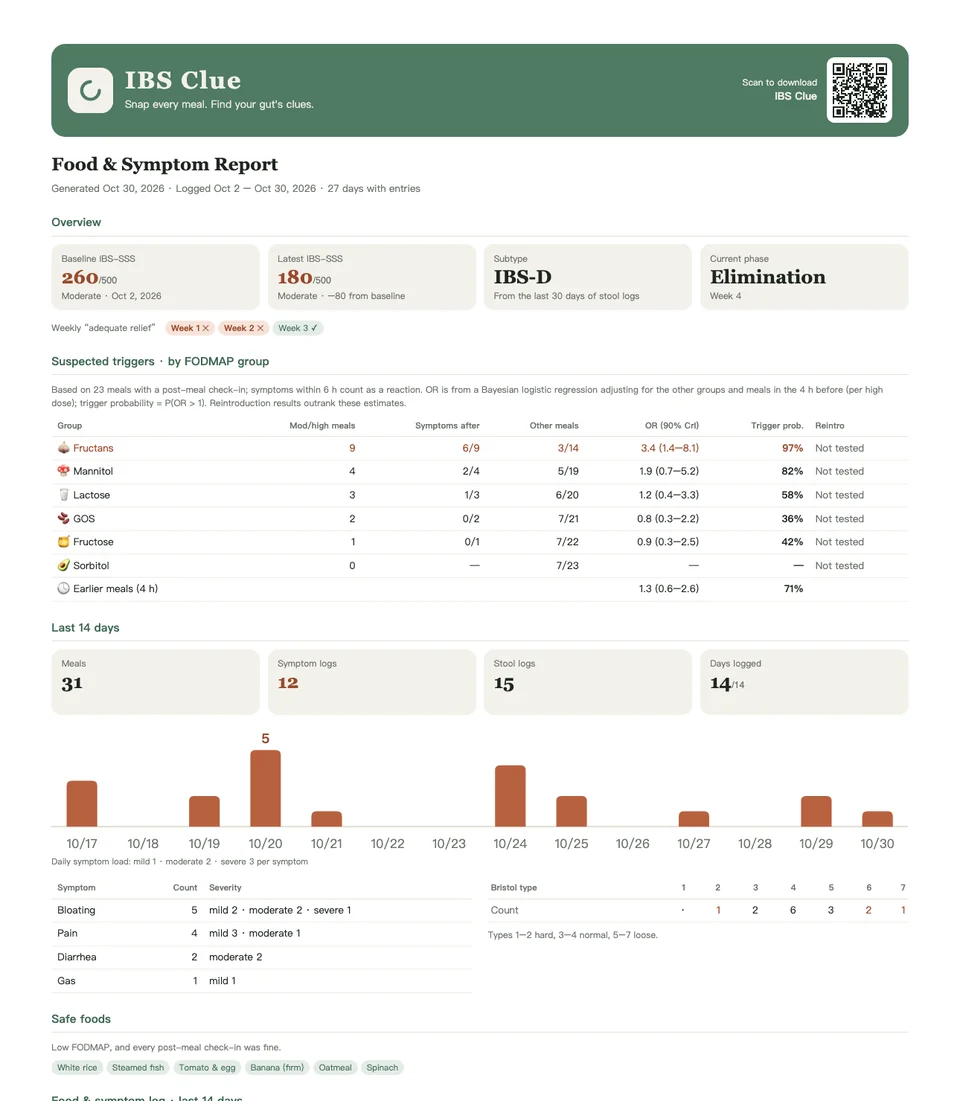Click the Bloating symptom row label
Viewport: 960px width, 1101px height.
[76, 910]
